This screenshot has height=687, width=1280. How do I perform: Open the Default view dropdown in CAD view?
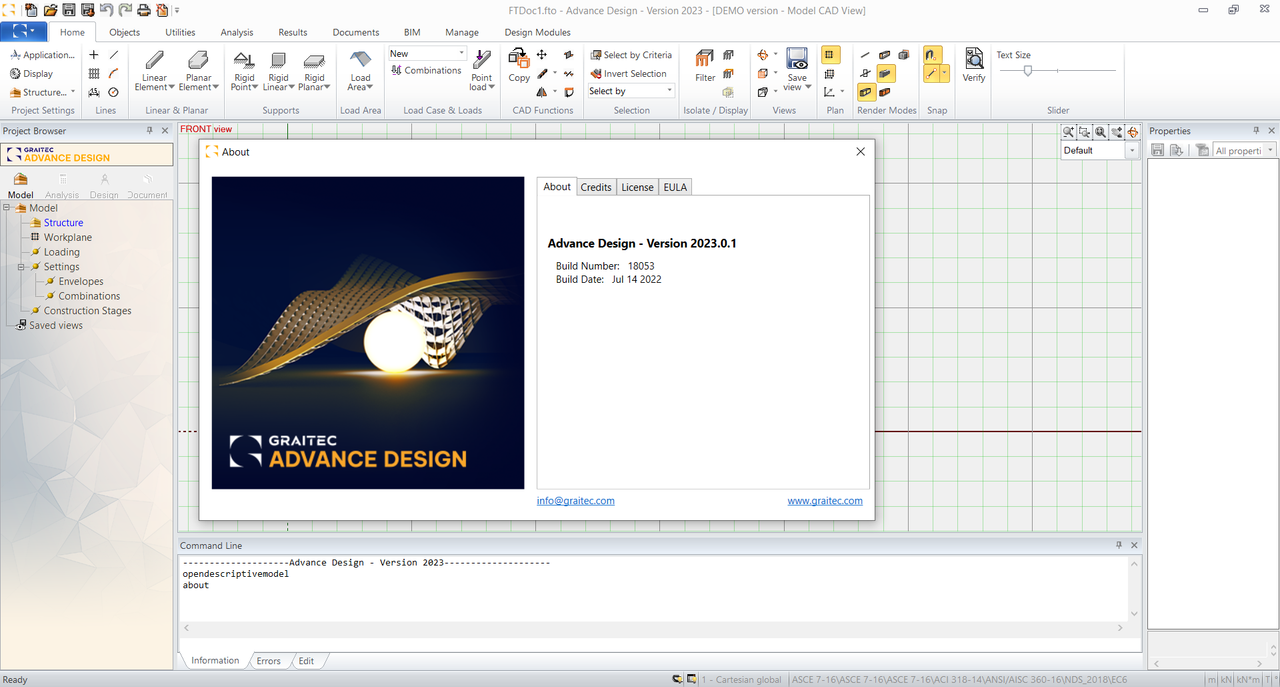coord(1132,151)
